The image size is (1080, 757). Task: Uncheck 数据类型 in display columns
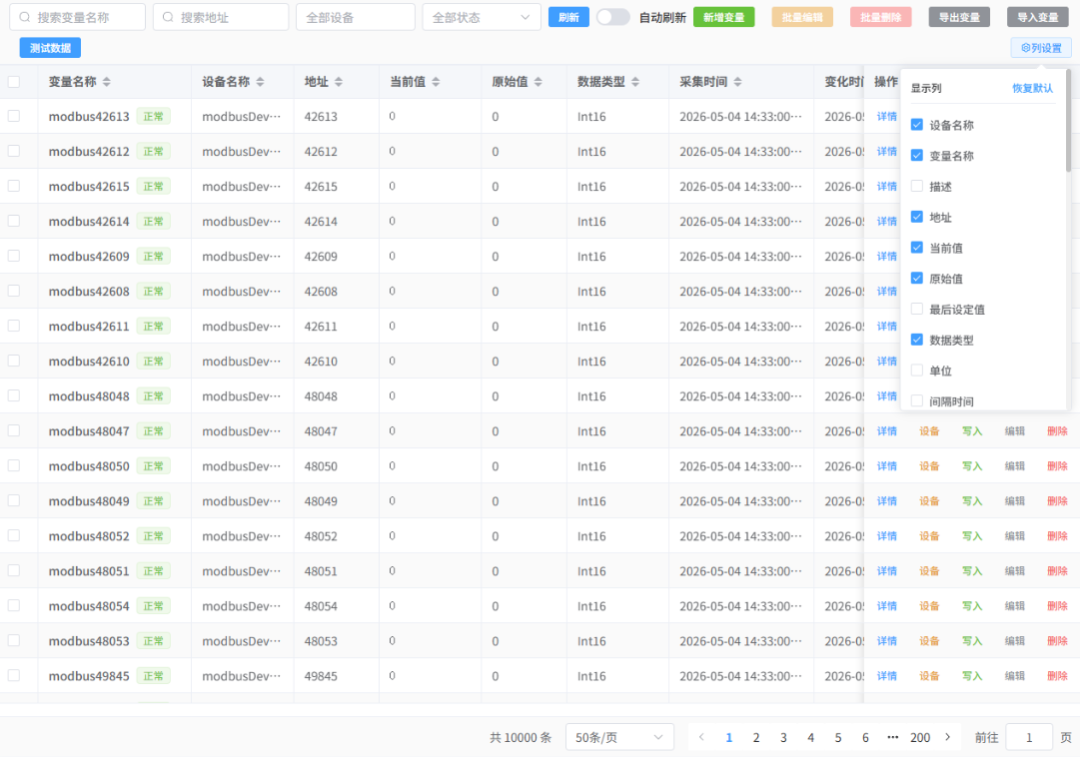[917, 340]
